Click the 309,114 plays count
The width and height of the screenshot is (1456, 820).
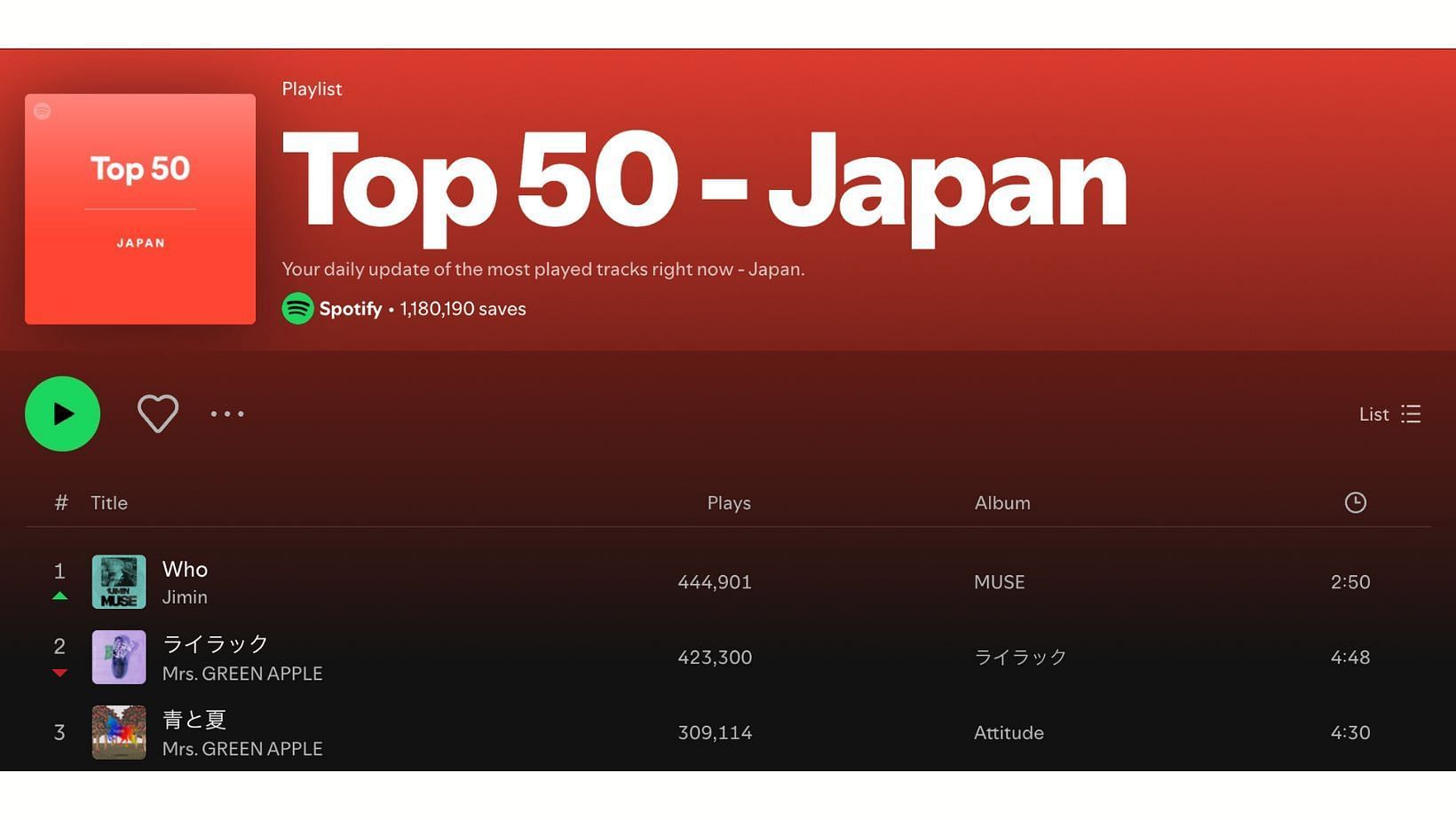tap(715, 733)
